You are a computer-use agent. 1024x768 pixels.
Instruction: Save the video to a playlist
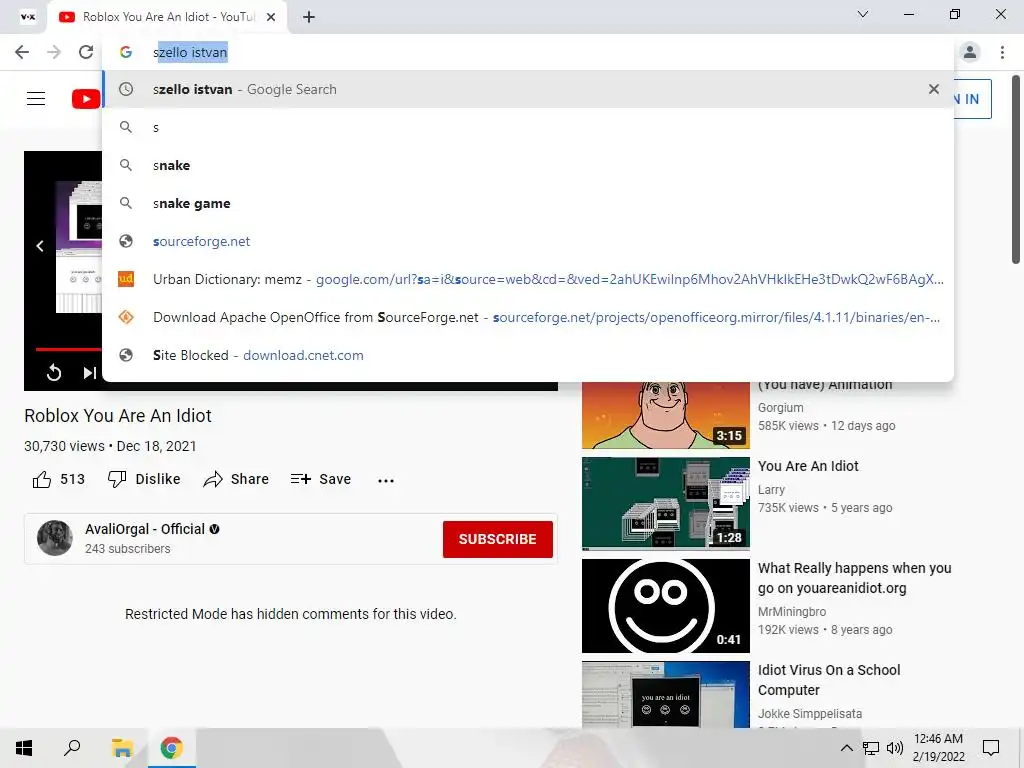321,479
